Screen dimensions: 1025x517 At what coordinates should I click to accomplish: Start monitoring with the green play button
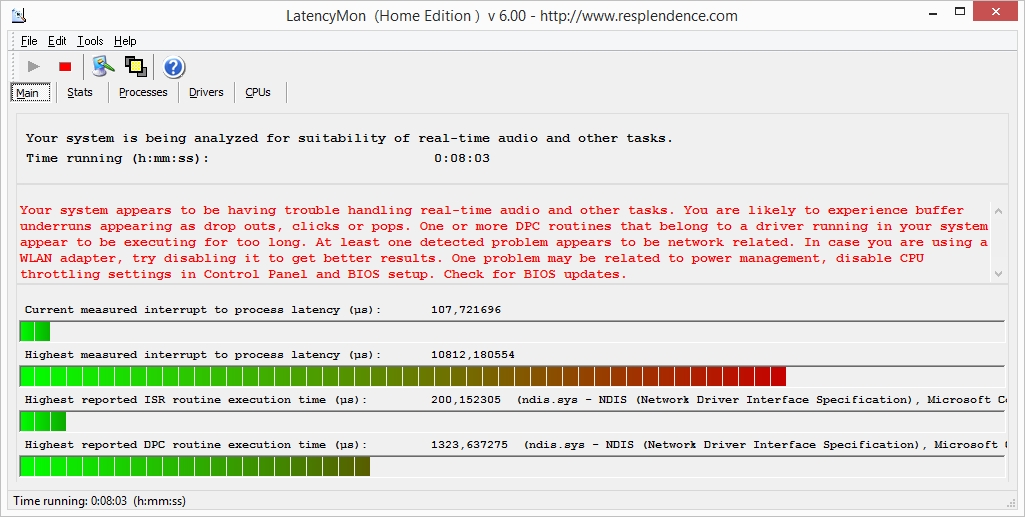[33, 66]
